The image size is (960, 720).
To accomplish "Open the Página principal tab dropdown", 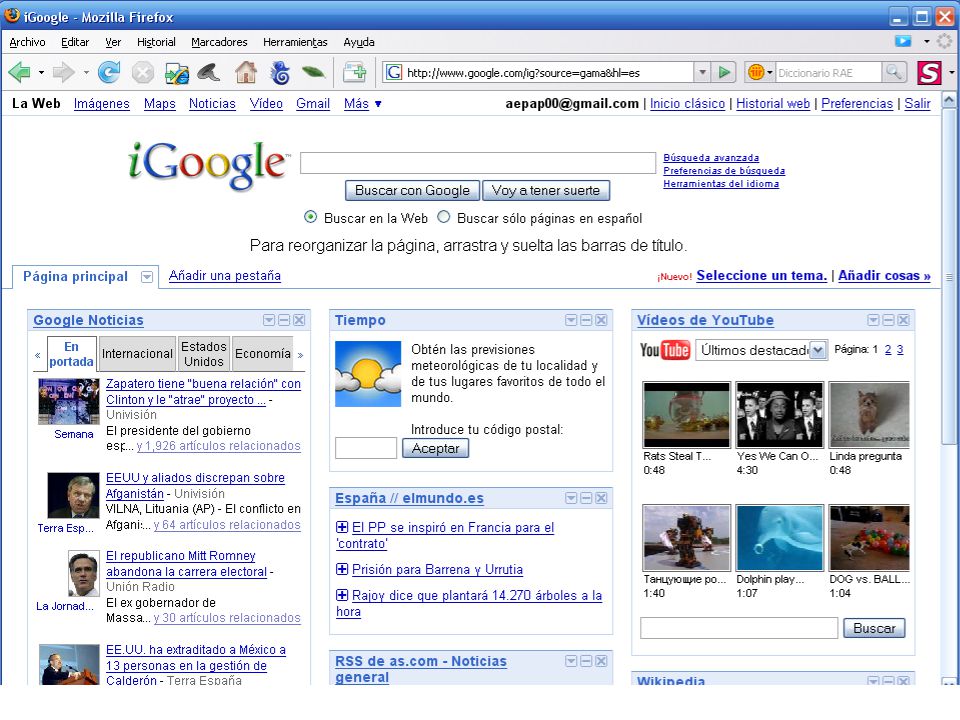I will click(x=146, y=277).
